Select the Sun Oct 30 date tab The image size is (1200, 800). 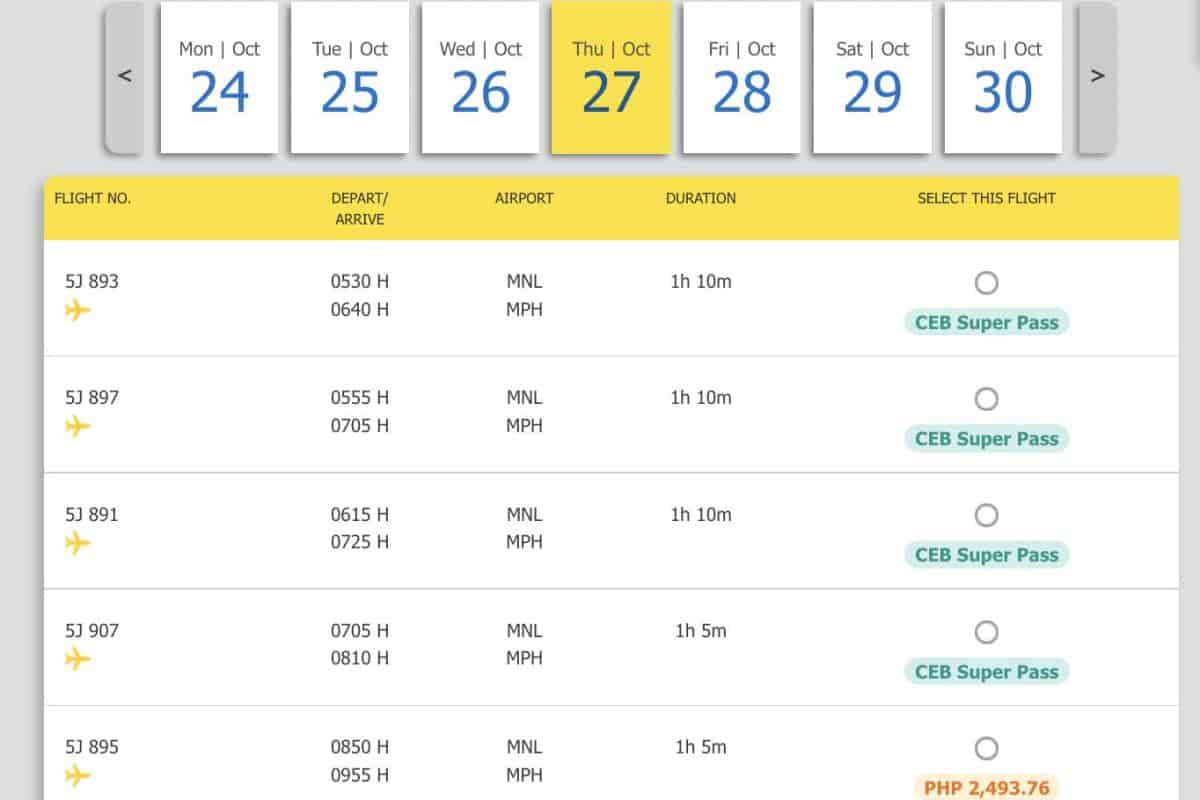[x=1003, y=78]
